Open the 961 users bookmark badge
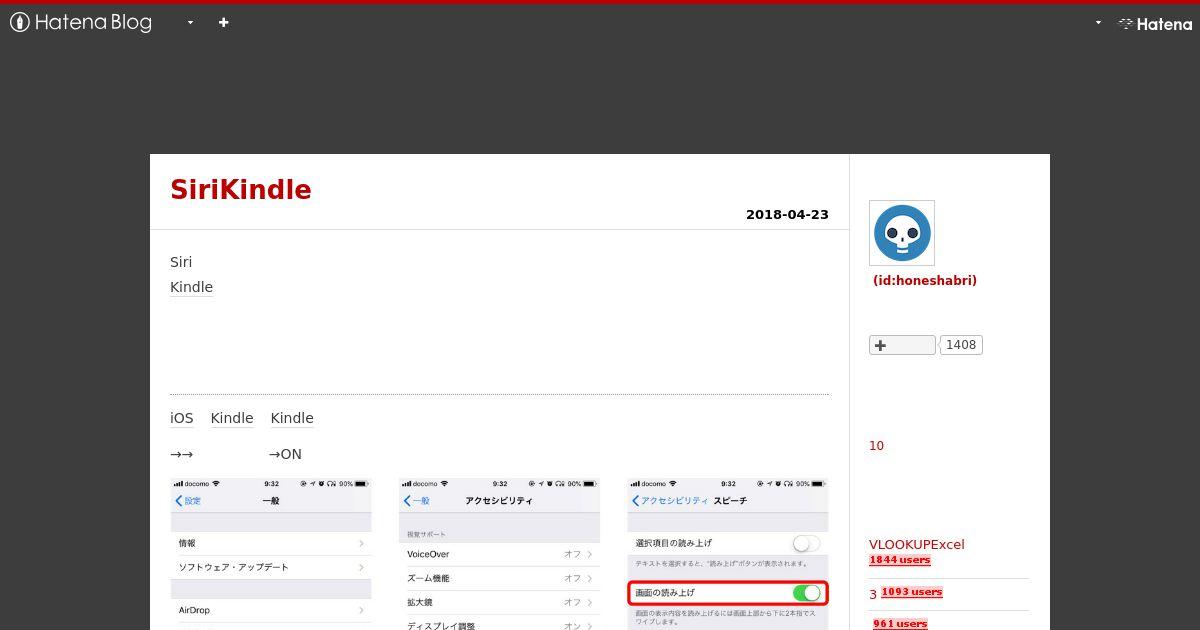The height and width of the screenshot is (630, 1200). pyautogui.click(x=900, y=624)
